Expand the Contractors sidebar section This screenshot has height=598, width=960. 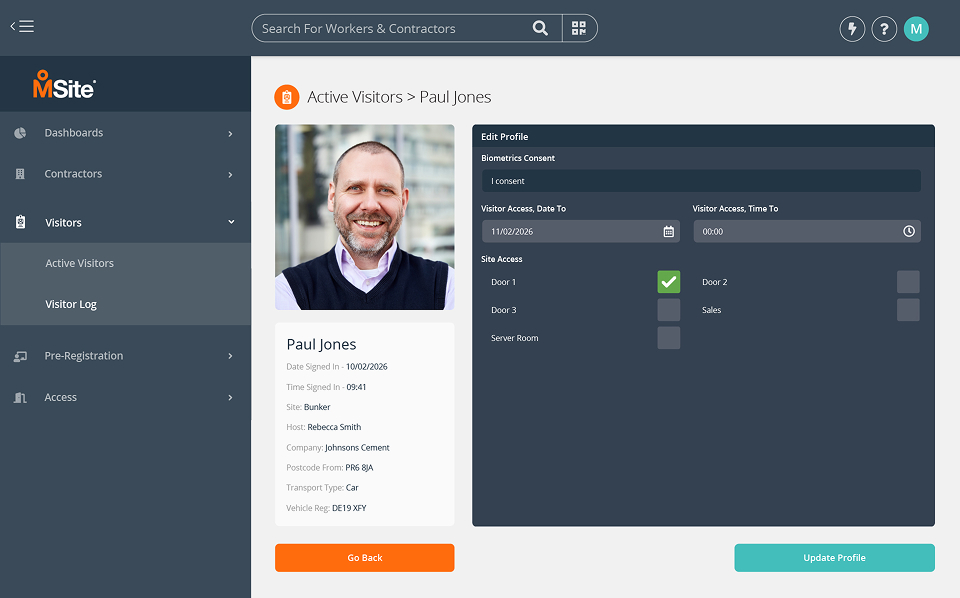[x=125, y=174]
